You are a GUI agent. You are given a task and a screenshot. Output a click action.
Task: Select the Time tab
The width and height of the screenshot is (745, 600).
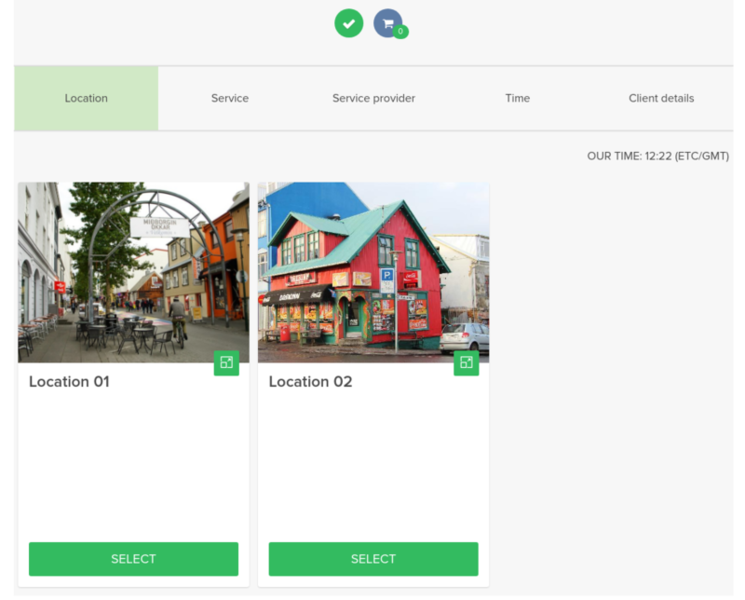pos(517,98)
